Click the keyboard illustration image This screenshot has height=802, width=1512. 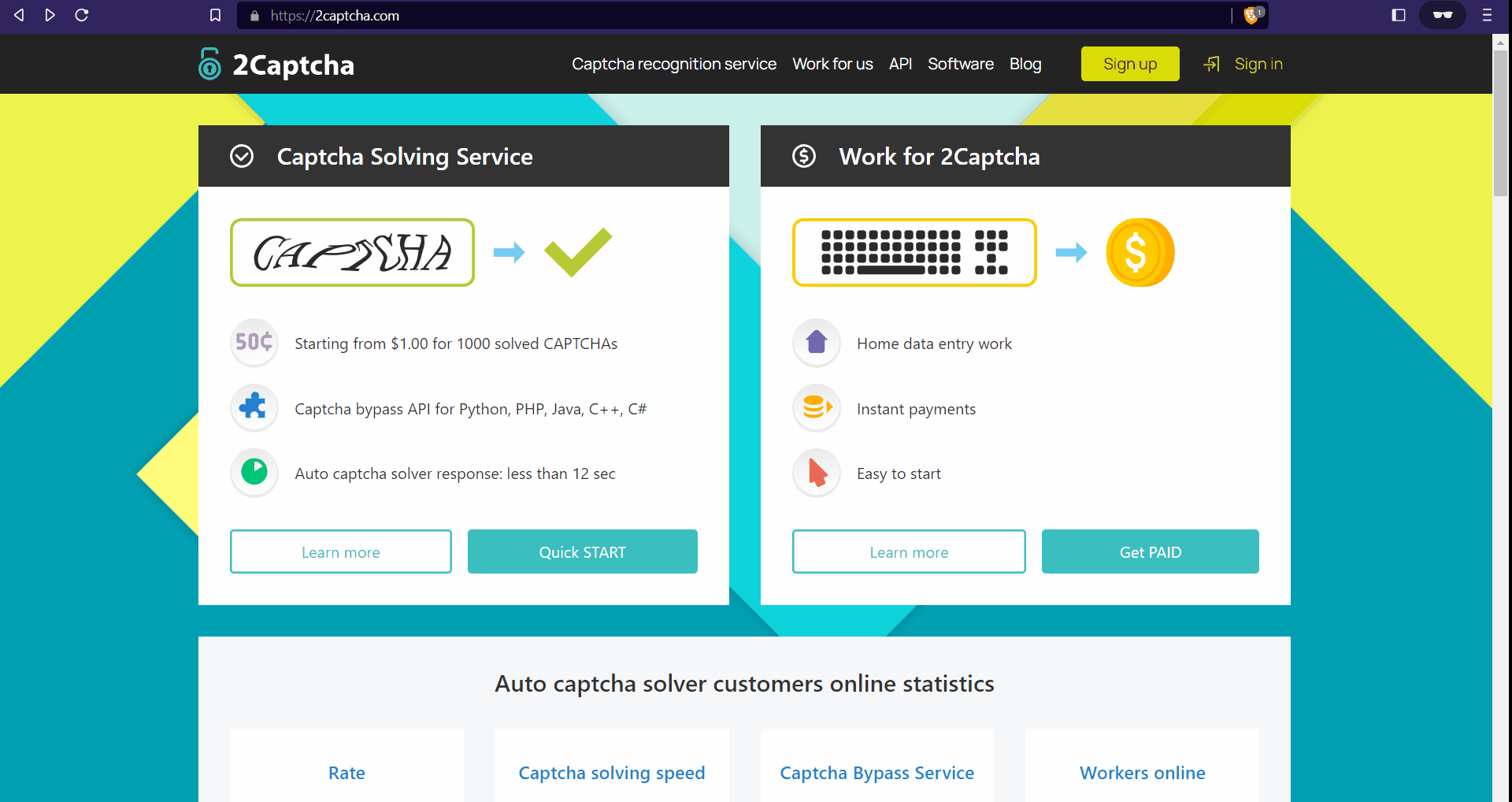pos(914,252)
